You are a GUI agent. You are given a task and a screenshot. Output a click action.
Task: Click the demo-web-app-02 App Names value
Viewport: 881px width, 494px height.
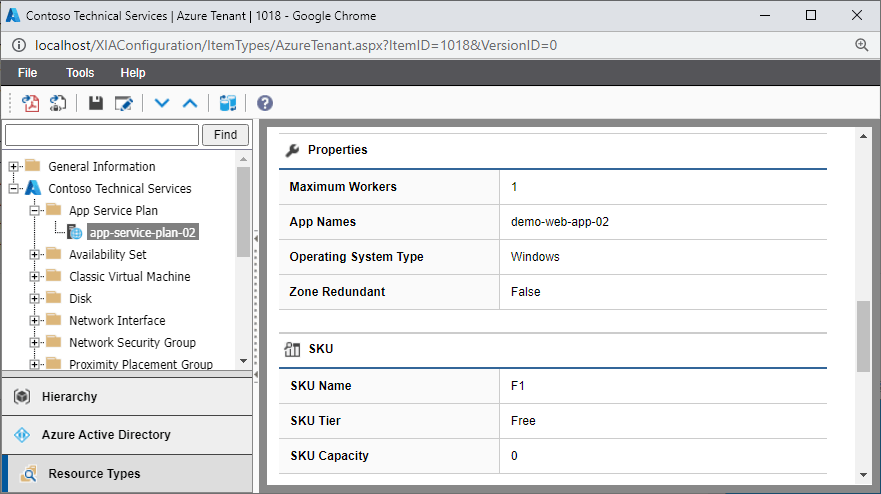(560, 222)
